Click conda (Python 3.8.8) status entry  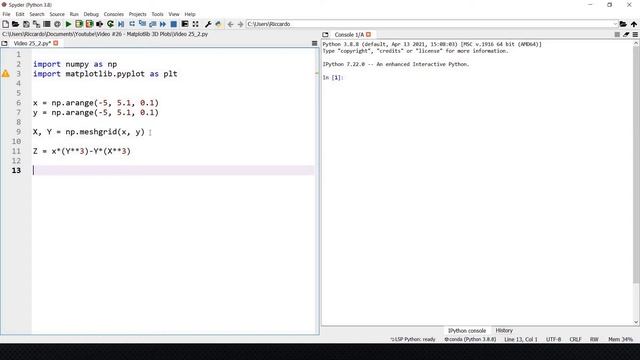(470, 339)
